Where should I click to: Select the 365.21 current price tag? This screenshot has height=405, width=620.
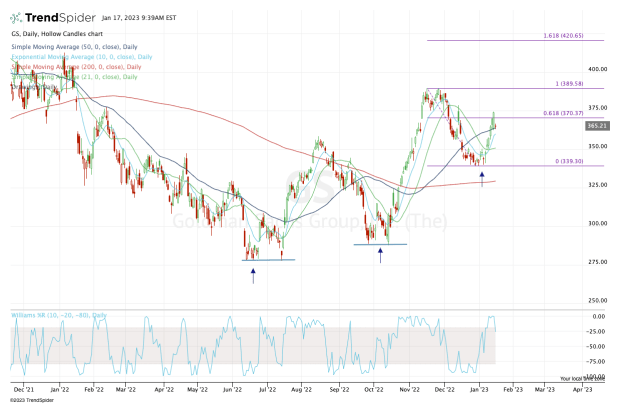[x=598, y=126]
